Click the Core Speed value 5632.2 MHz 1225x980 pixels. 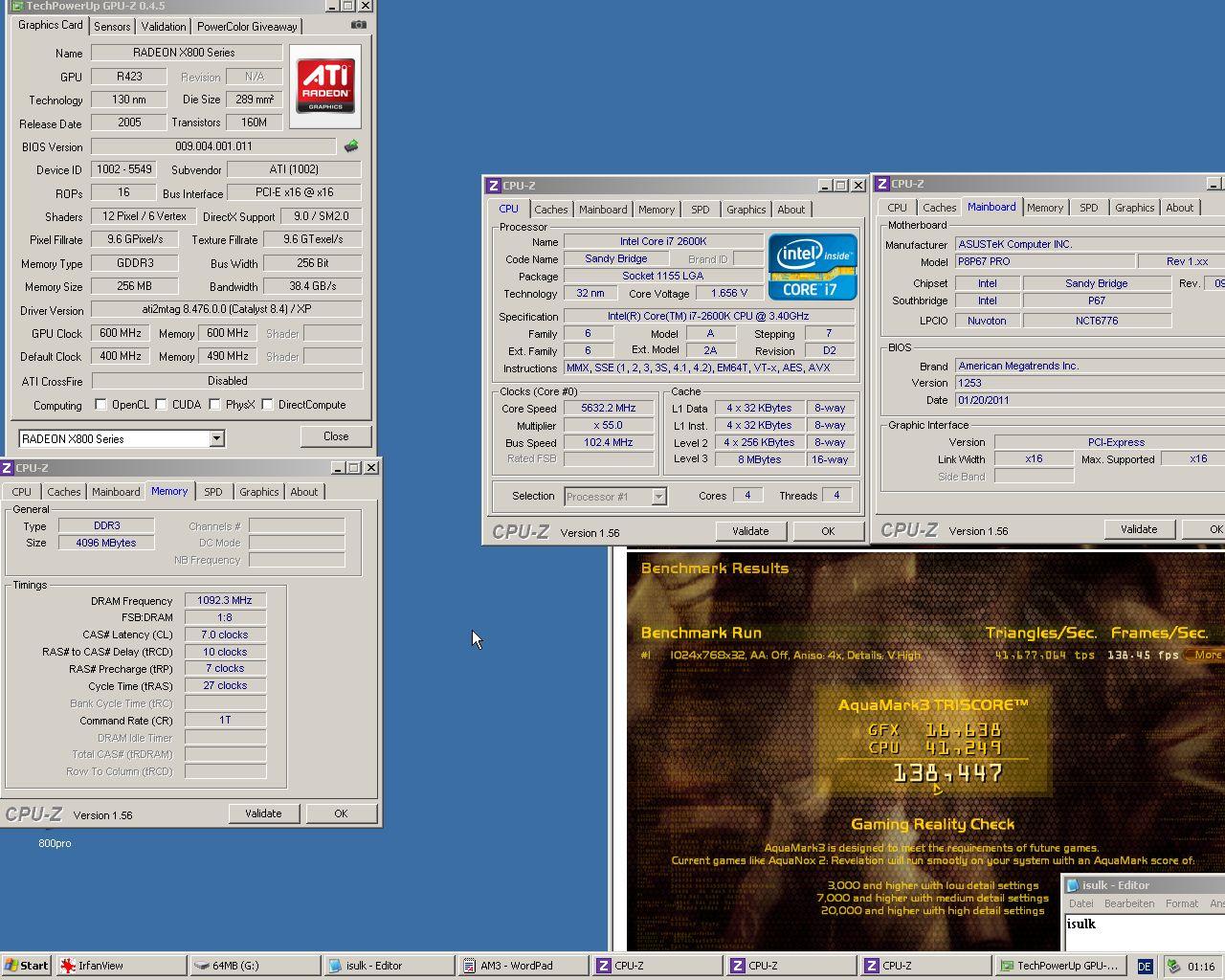609,408
